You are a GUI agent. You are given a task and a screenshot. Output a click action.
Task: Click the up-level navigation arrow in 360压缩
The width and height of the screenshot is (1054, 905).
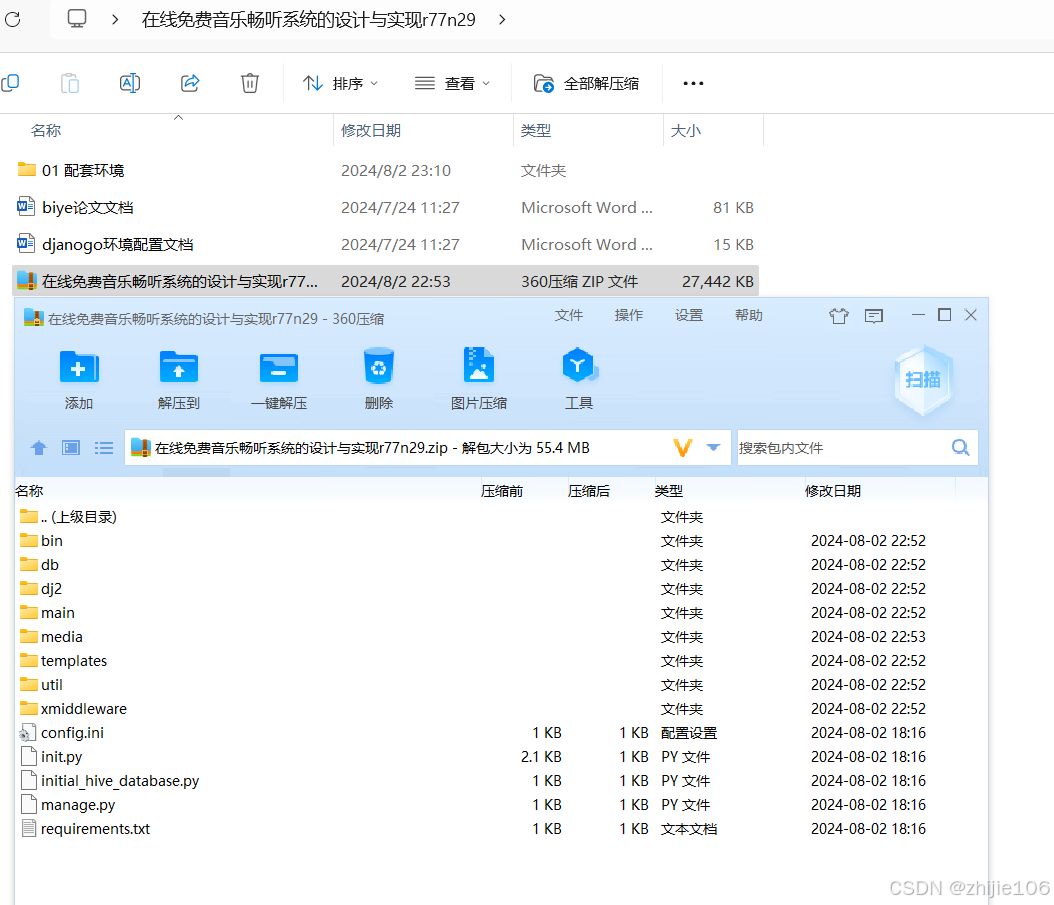click(38, 447)
